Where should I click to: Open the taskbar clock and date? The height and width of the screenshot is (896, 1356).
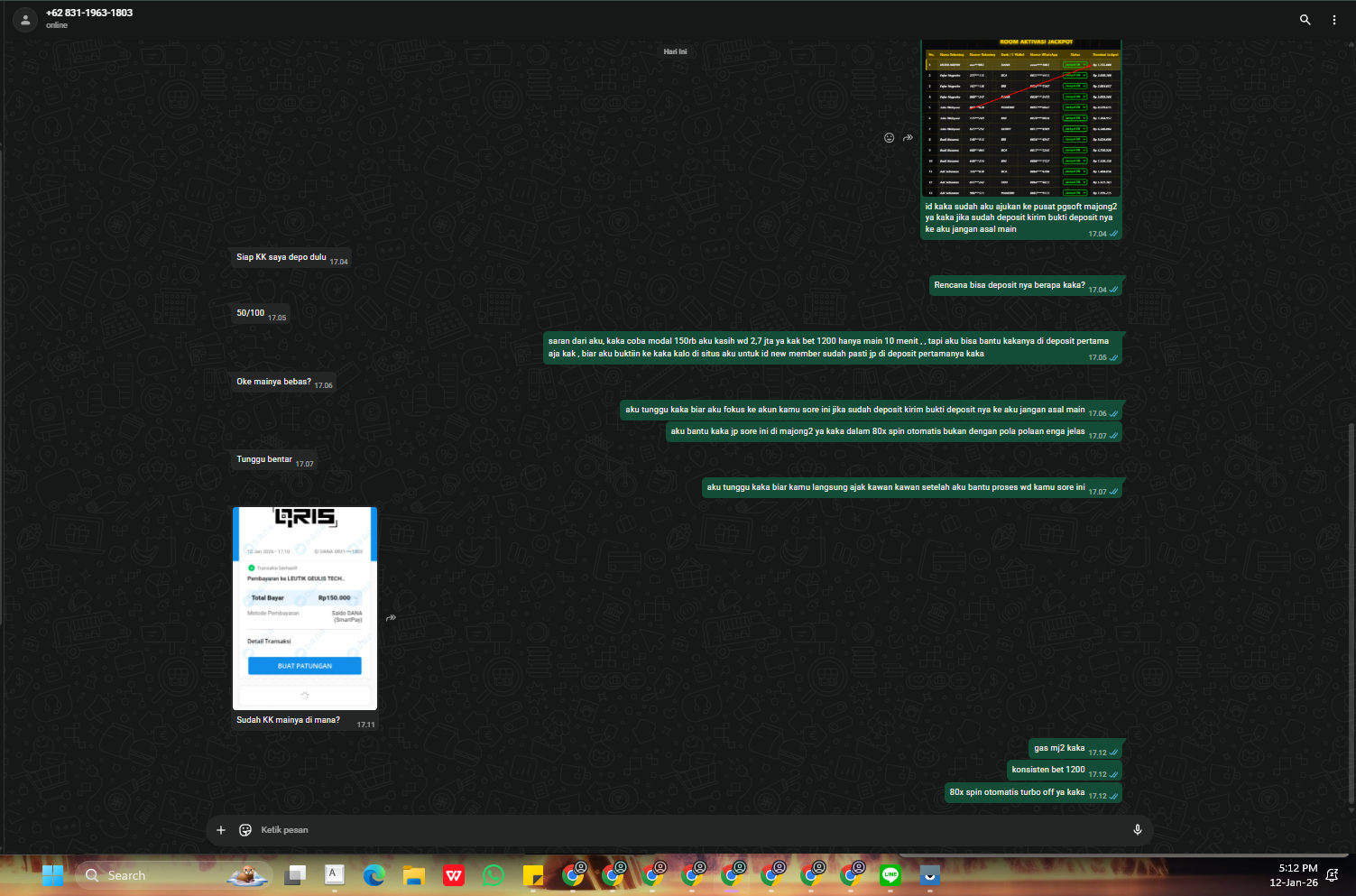1293,875
